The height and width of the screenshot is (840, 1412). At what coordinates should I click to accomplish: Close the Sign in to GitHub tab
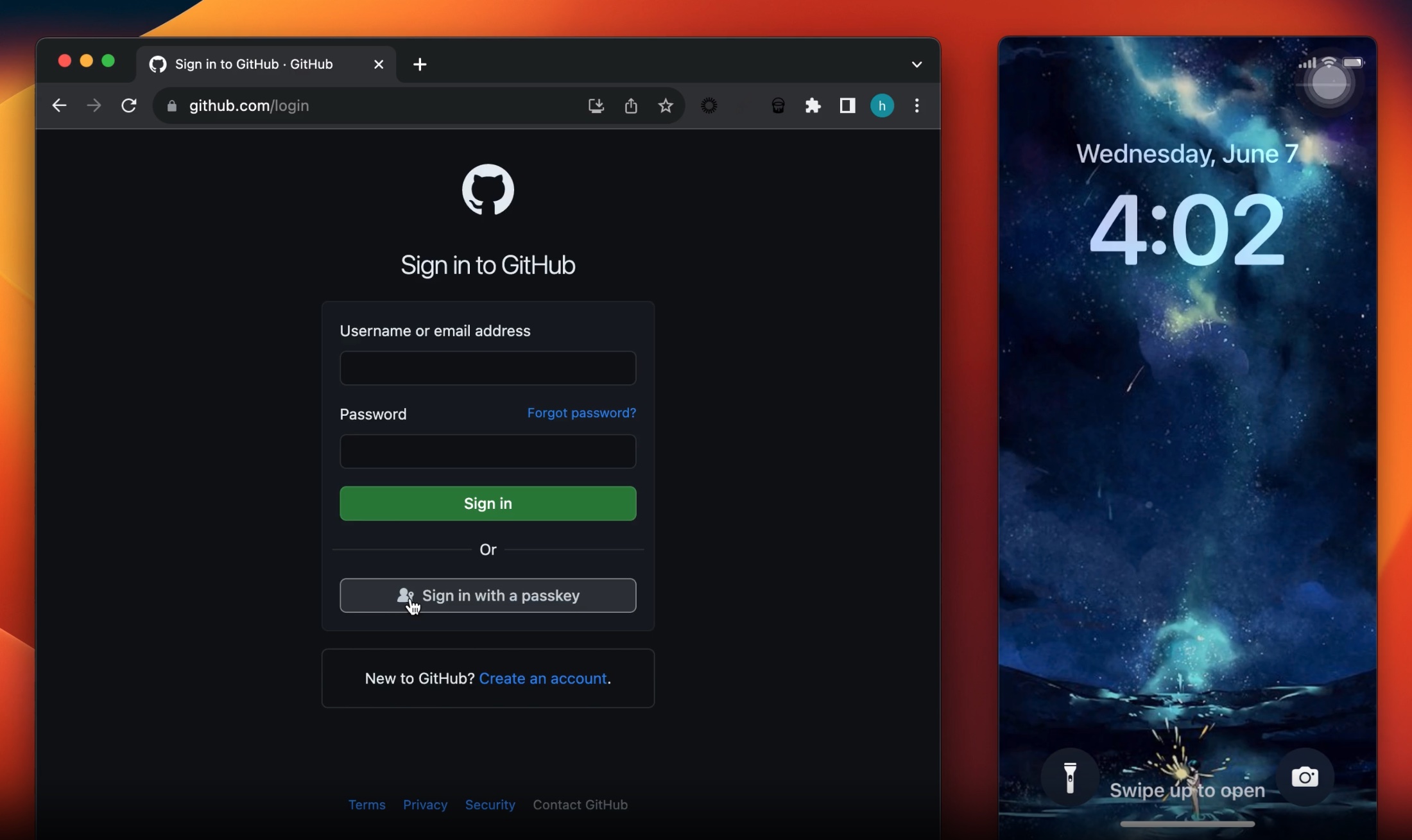[379, 64]
